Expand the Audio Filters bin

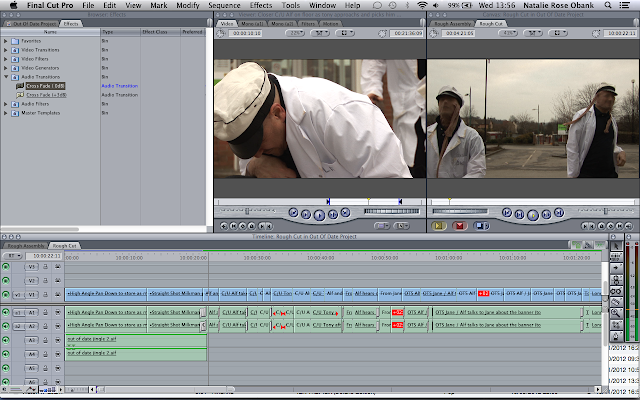[6, 104]
